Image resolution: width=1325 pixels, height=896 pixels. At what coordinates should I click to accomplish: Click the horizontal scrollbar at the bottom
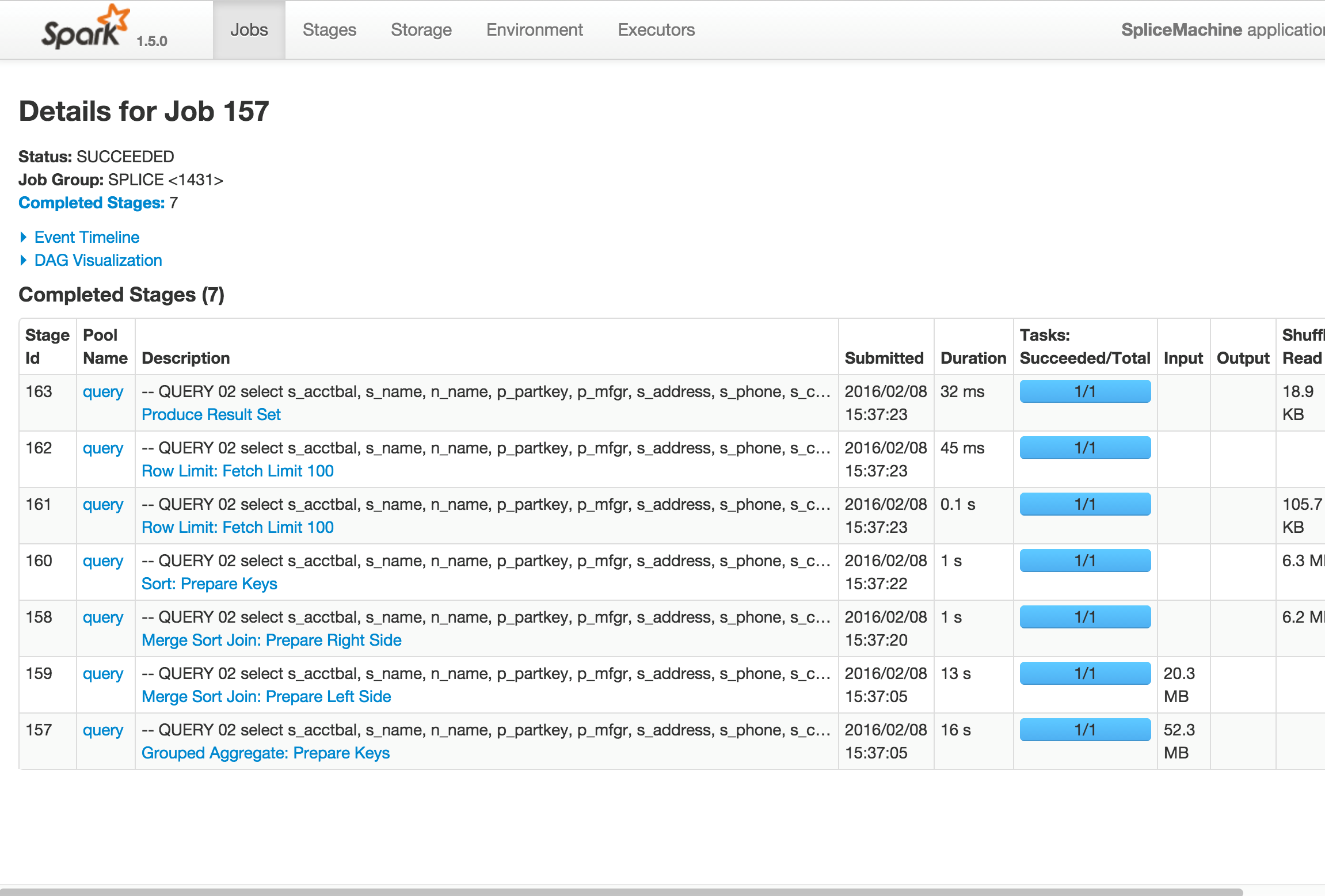pyautogui.click(x=622, y=891)
